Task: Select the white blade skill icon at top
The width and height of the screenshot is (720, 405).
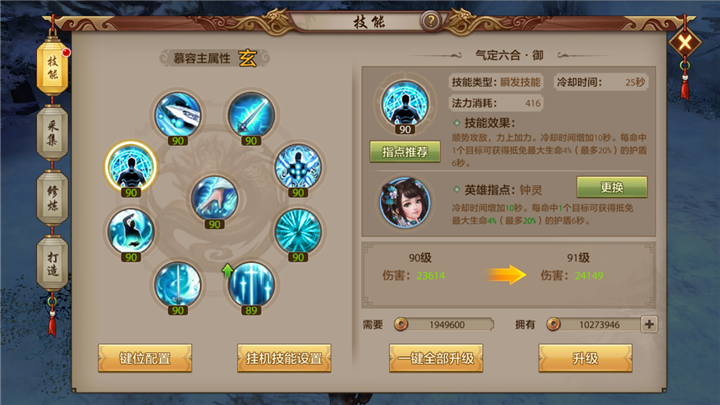Action: [x=178, y=115]
